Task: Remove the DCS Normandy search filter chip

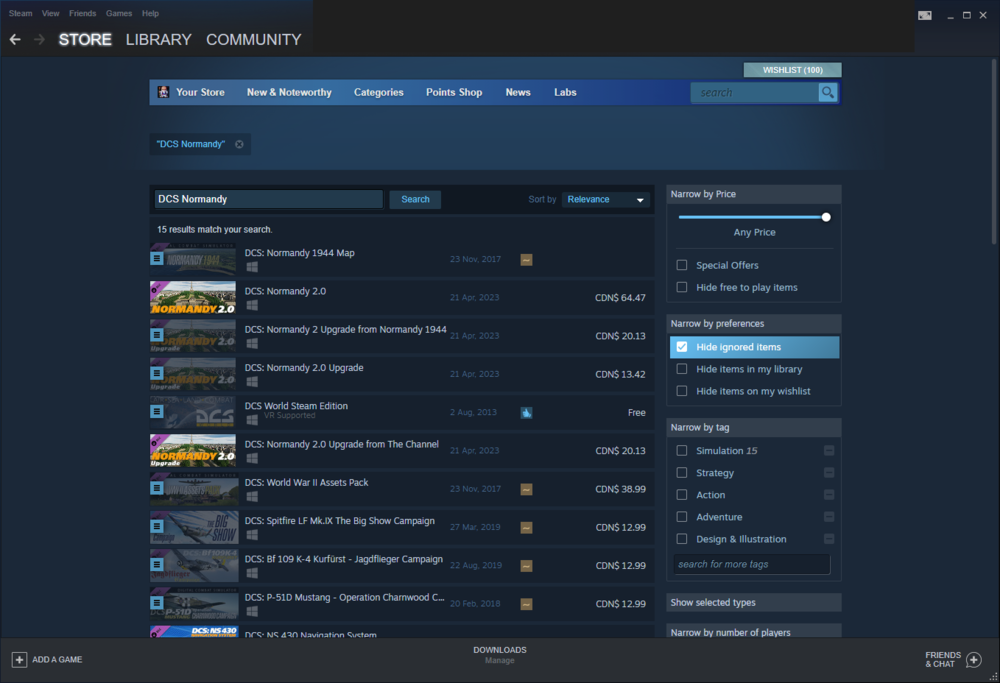Action: click(239, 144)
